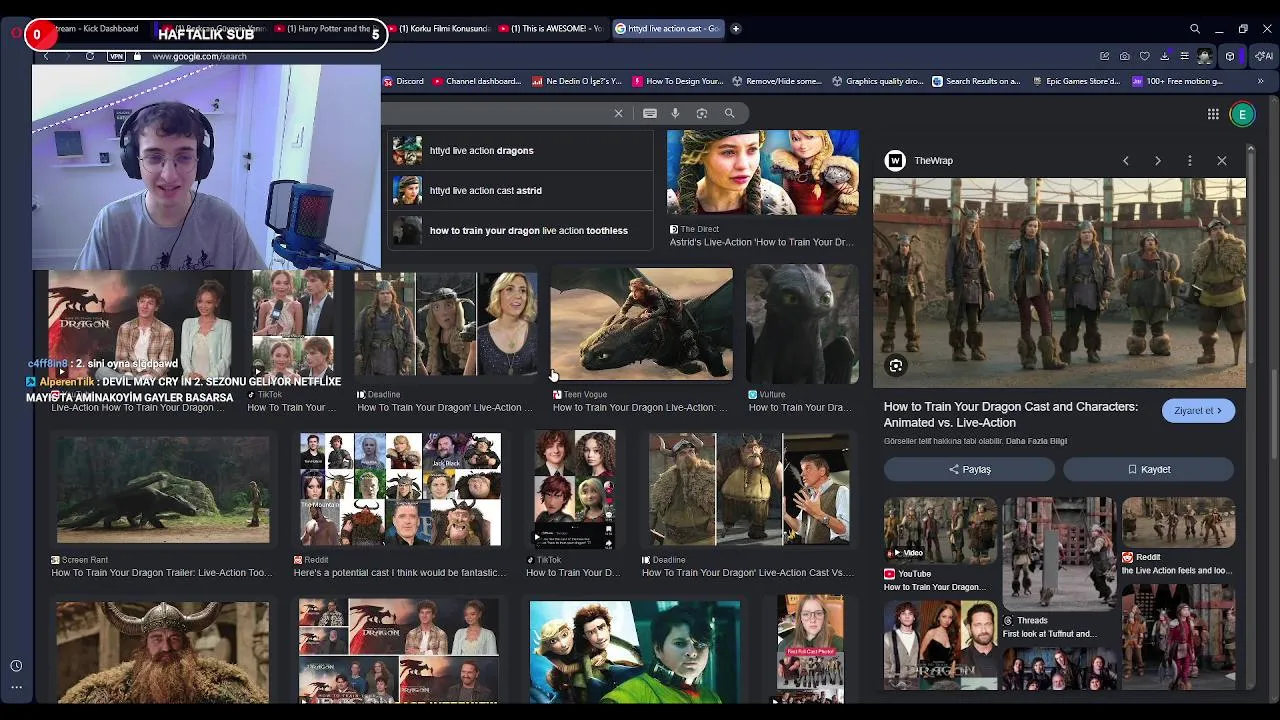Focus the www.google.com/search address field
Image resolution: width=1280 pixels, height=720 pixels.
coord(199,57)
